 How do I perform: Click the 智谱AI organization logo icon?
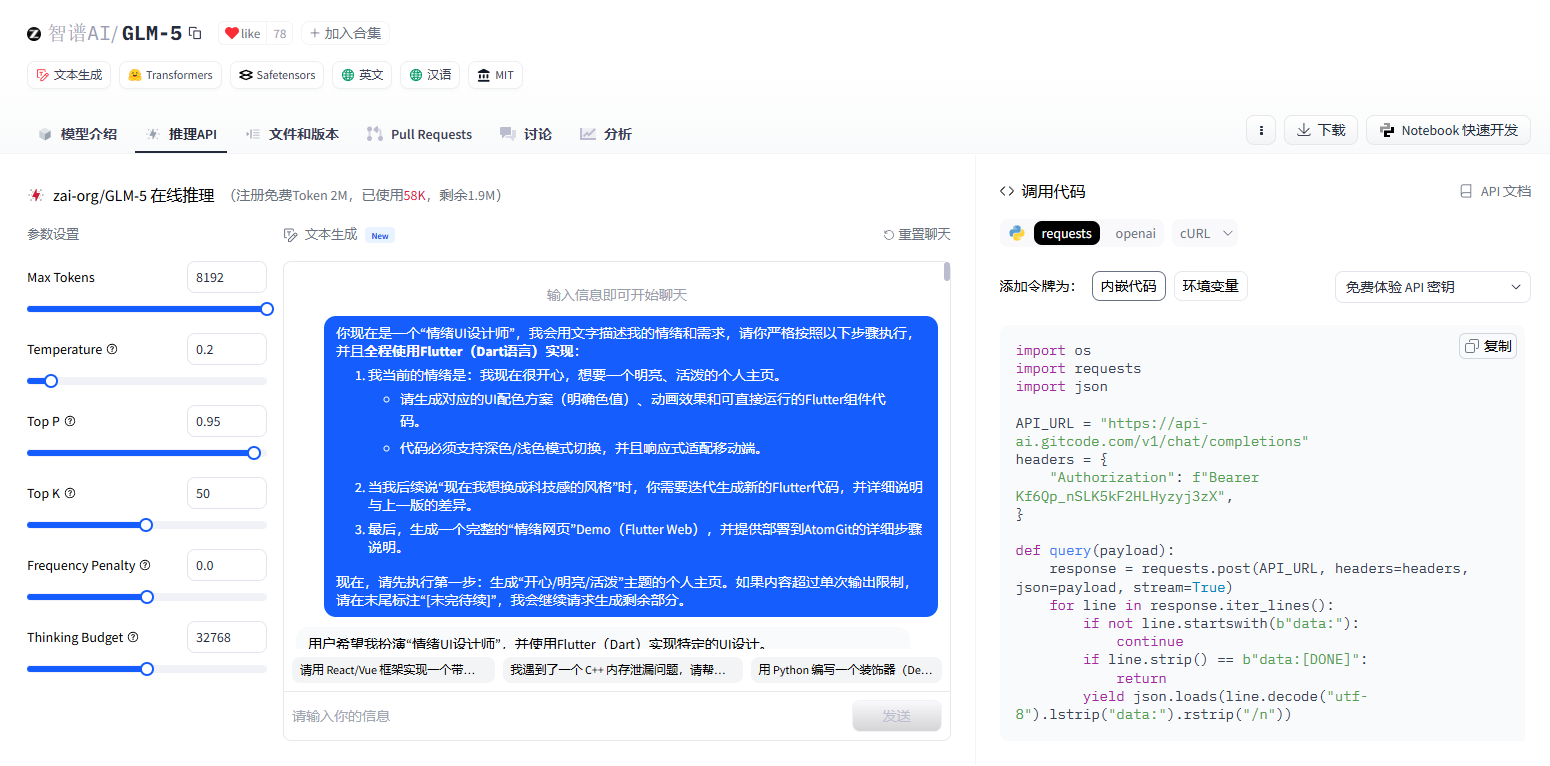34,34
